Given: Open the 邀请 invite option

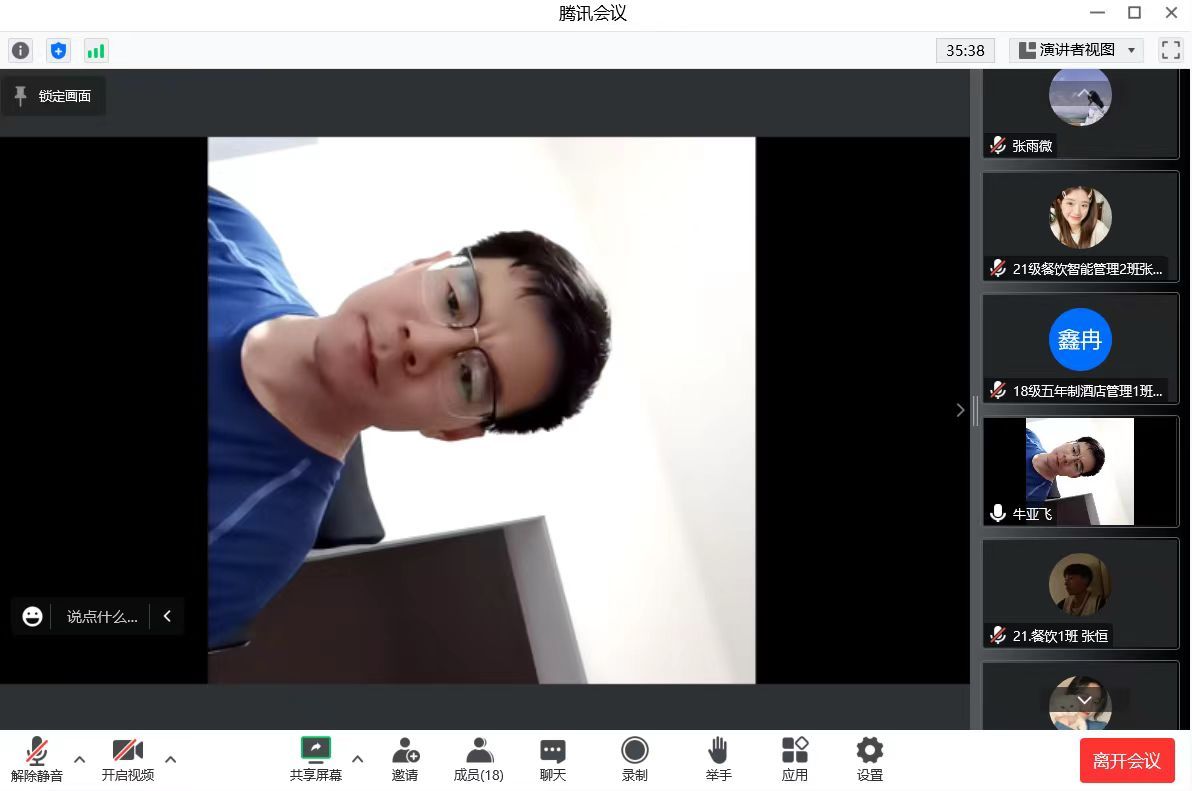Looking at the screenshot, I should 404,759.
